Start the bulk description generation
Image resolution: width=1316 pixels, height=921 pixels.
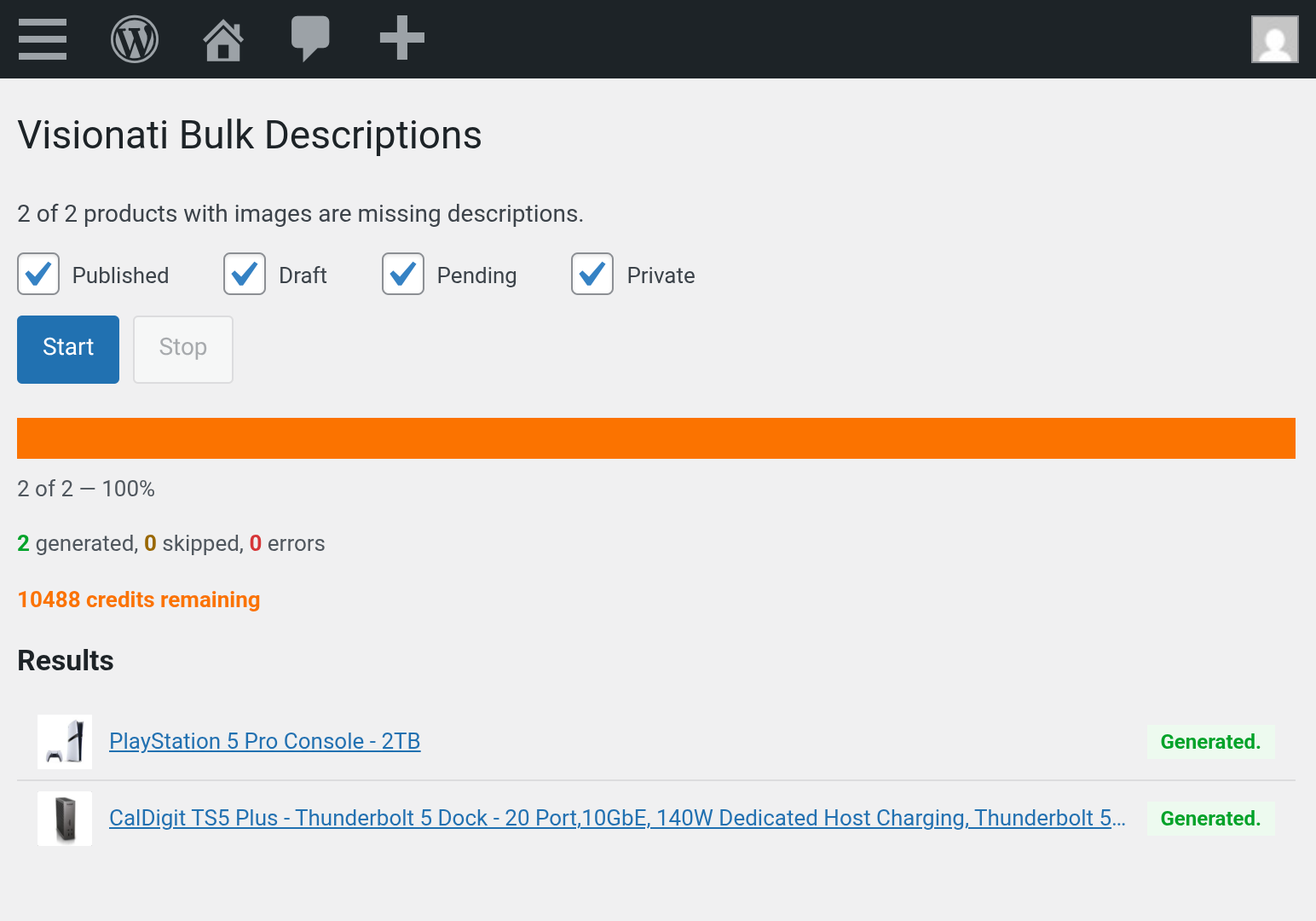pyautogui.click(x=67, y=349)
